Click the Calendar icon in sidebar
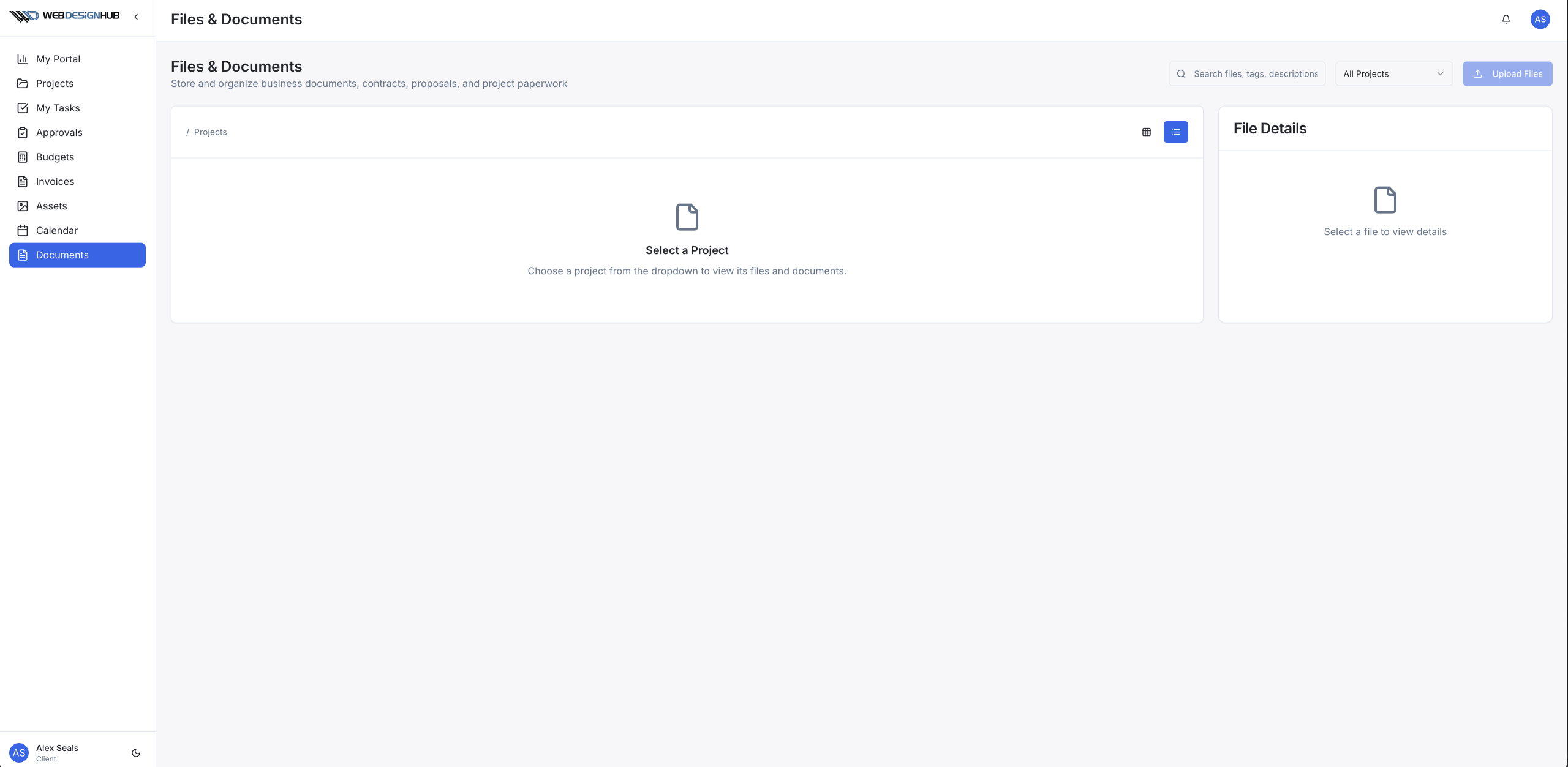The image size is (1568, 767). pyautogui.click(x=23, y=230)
